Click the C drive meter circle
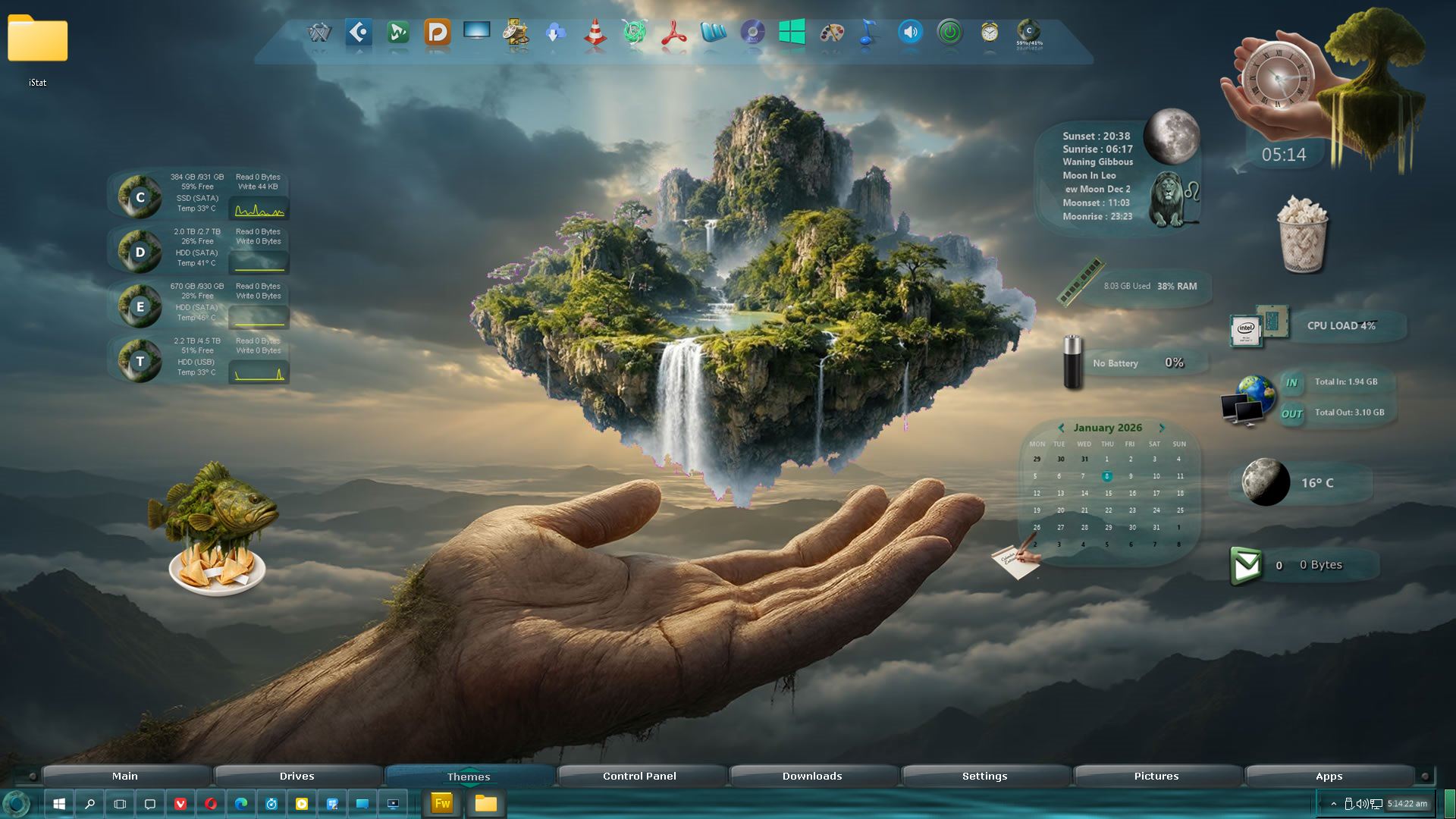The image size is (1456, 819). coord(140,197)
